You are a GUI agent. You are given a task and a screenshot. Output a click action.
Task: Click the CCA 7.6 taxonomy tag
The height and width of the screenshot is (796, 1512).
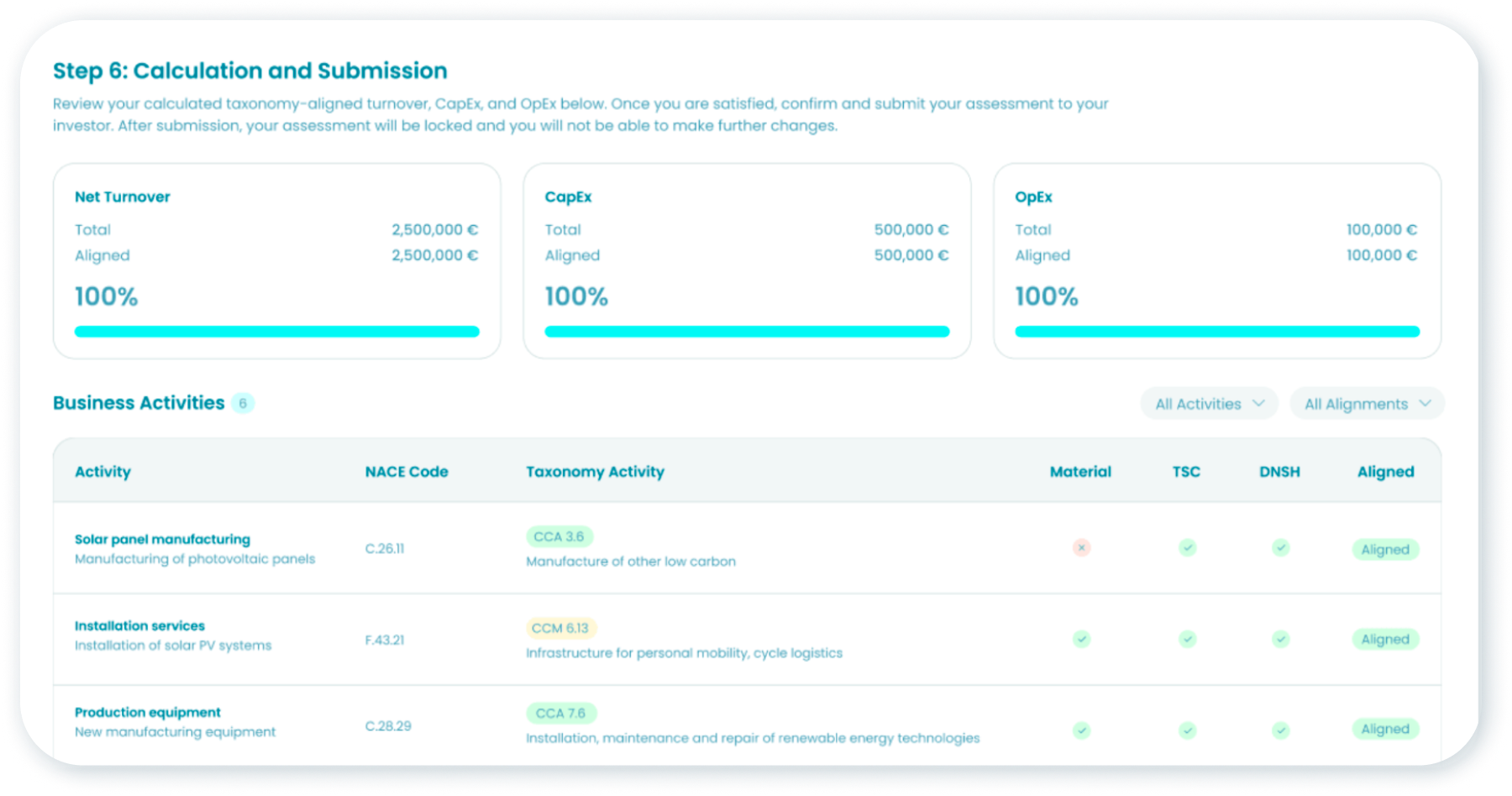pos(561,713)
